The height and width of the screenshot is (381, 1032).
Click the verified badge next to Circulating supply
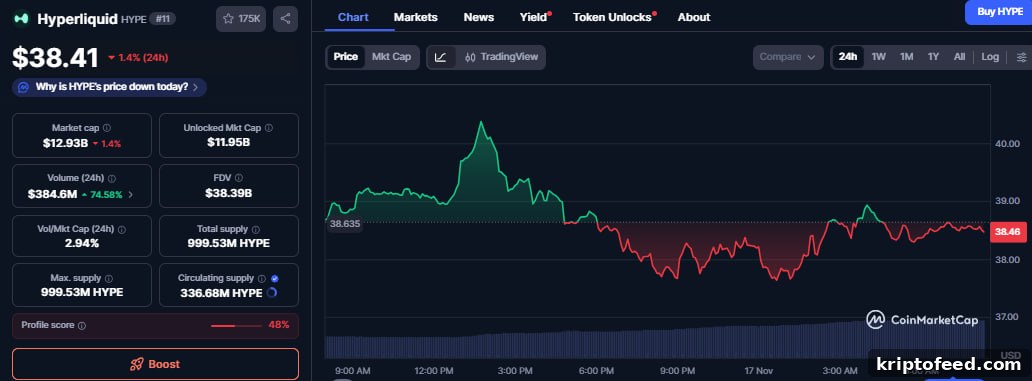click(274, 279)
